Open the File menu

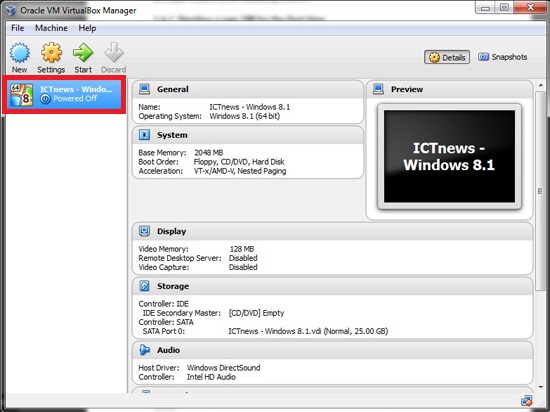point(18,28)
